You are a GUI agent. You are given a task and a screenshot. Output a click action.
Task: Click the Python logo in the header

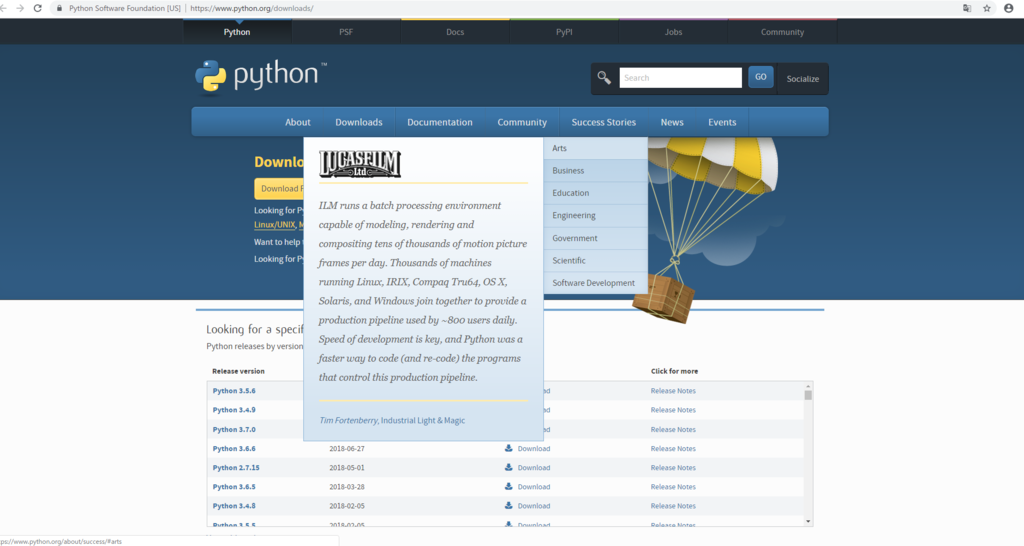(261, 76)
